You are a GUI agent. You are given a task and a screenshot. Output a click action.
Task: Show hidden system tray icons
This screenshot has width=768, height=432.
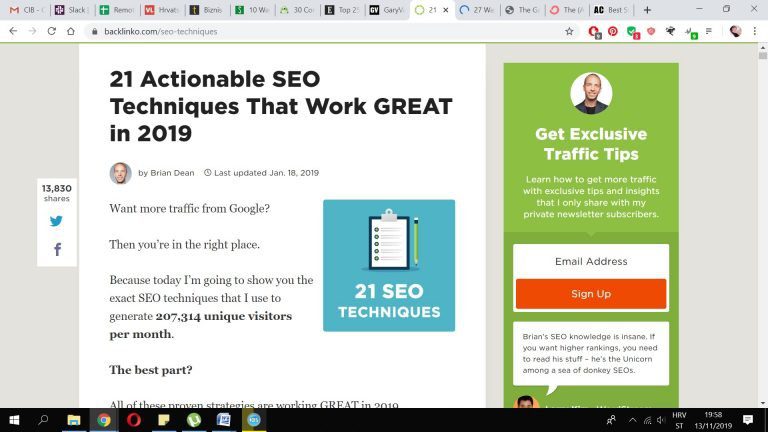pyautogui.click(x=632, y=420)
